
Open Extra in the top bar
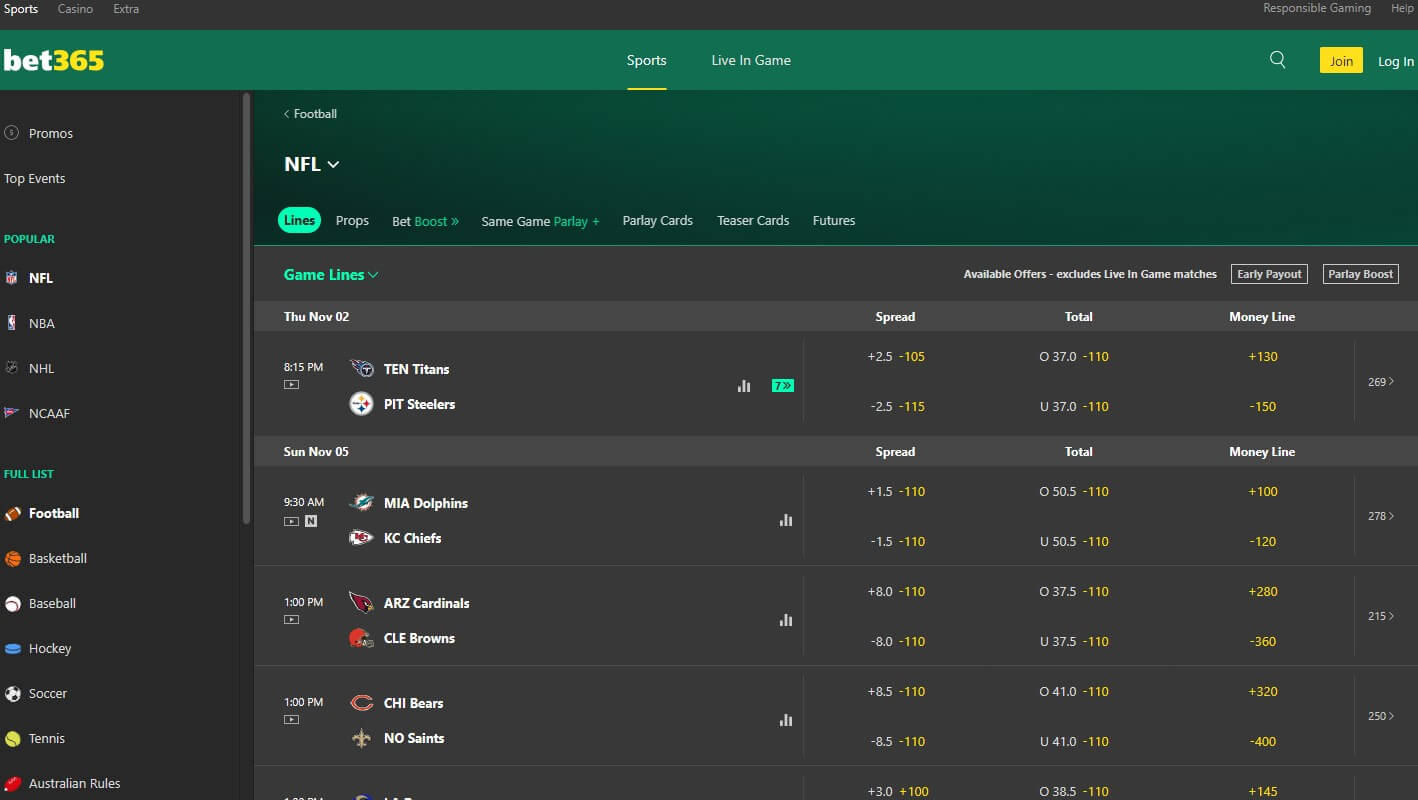126,9
